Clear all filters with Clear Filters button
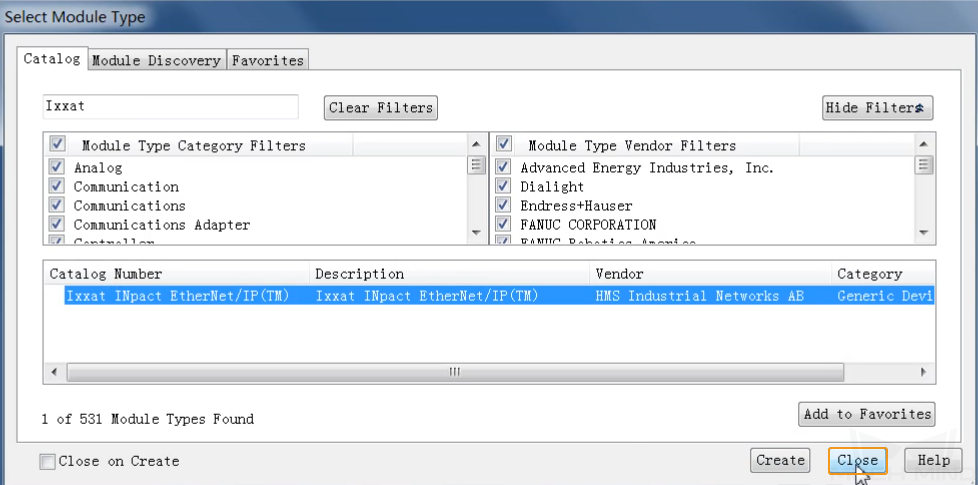This screenshot has width=978, height=485. tap(380, 107)
